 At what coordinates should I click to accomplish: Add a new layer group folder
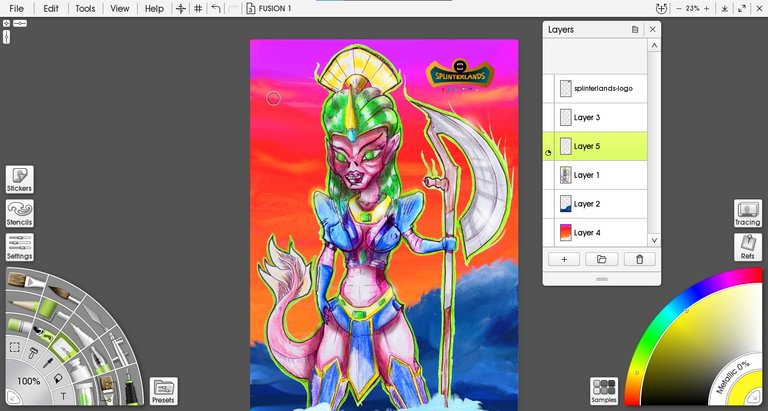(x=601, y=260)
